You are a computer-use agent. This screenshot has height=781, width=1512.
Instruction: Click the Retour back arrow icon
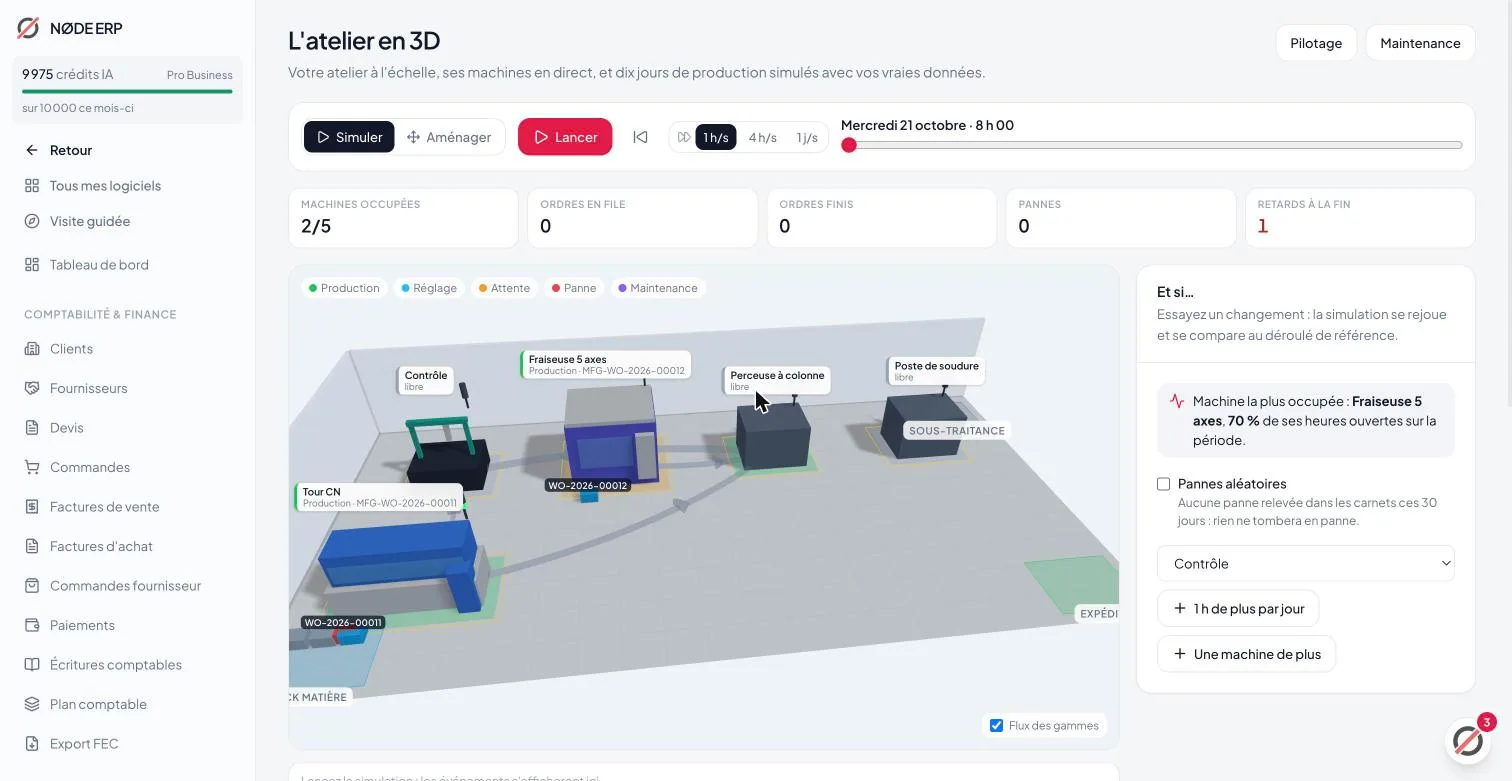tap(32, 150)
